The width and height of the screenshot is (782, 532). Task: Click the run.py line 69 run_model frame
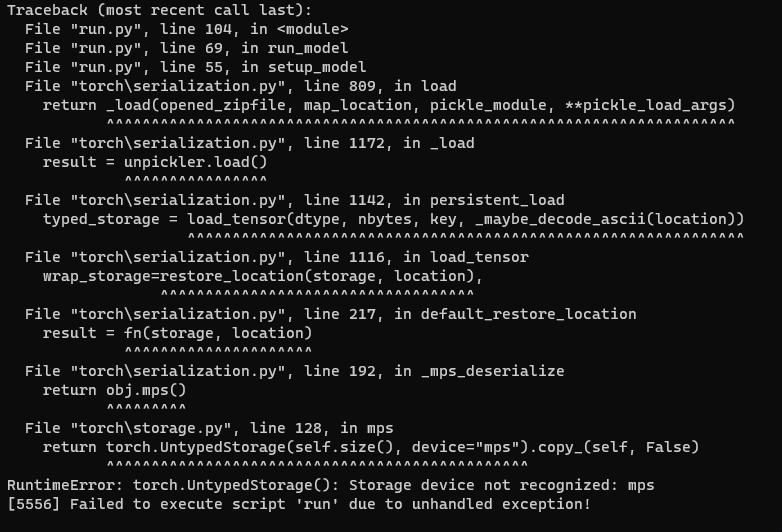[x=186, y=48]
